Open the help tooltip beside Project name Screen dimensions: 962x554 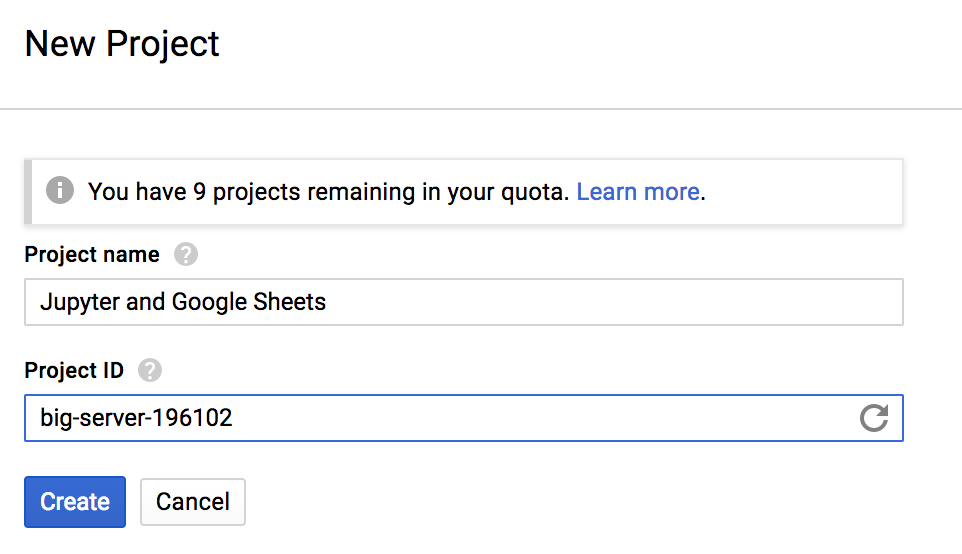pyautogui.click(x=185, y=254)
